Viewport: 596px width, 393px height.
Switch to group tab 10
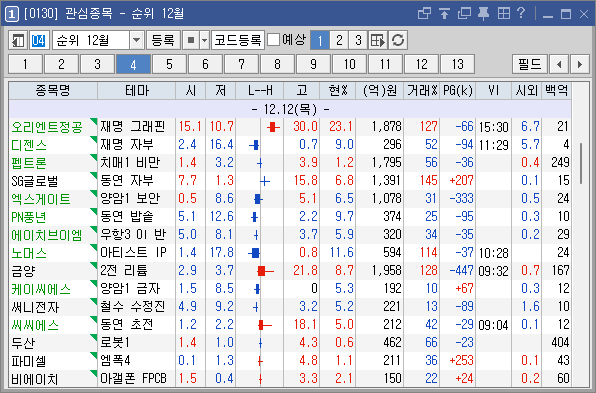[349, 64]
